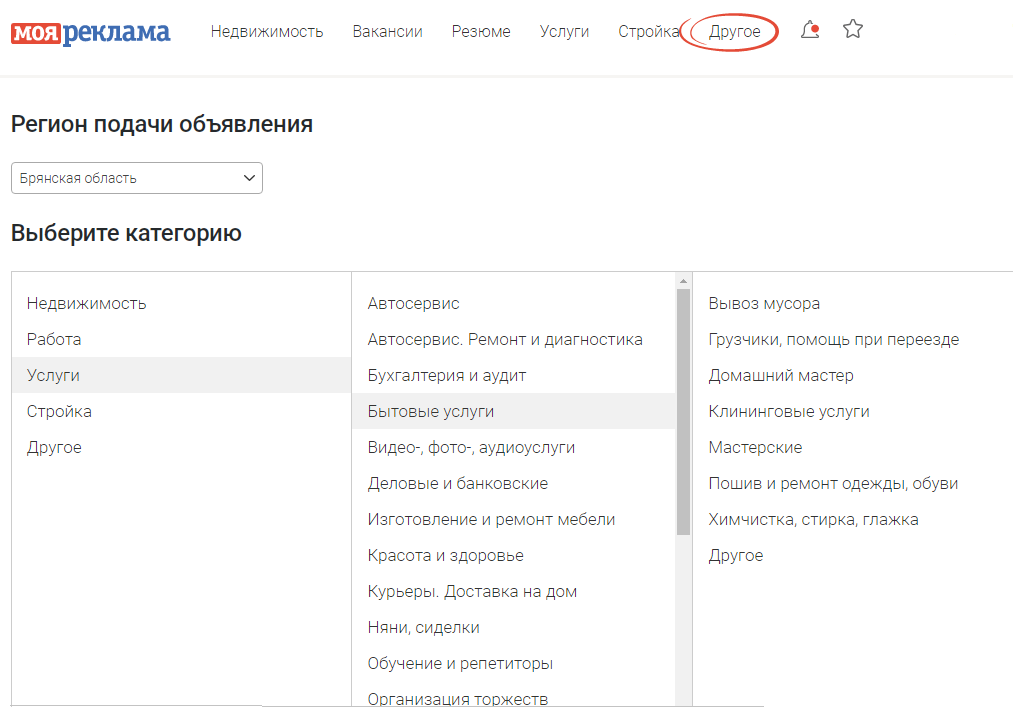1013x707 pixels.
Task: Open the Брянская область region dropdown
Action: (x=137, y=178)
